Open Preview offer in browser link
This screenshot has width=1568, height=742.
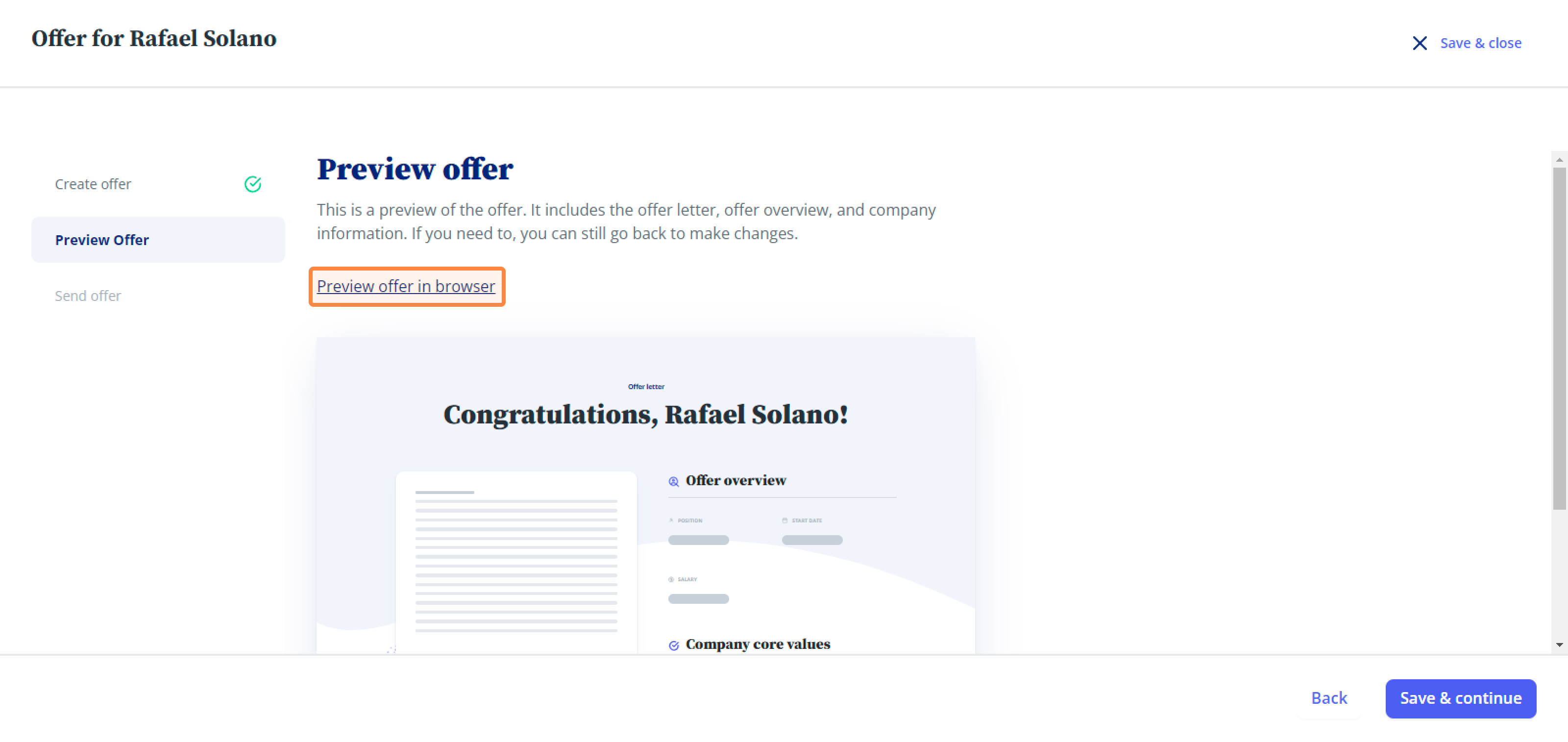click(x=406, y=286)
